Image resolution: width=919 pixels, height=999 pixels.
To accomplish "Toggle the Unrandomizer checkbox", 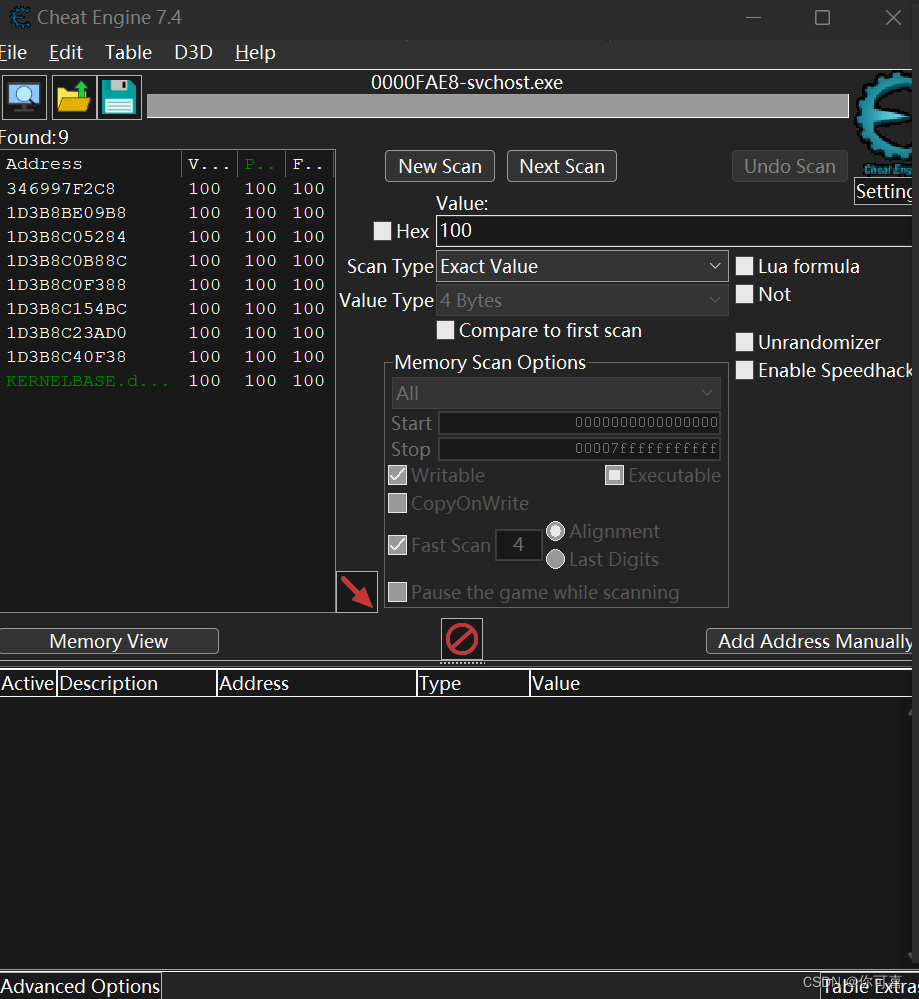I will click(744, 342).
